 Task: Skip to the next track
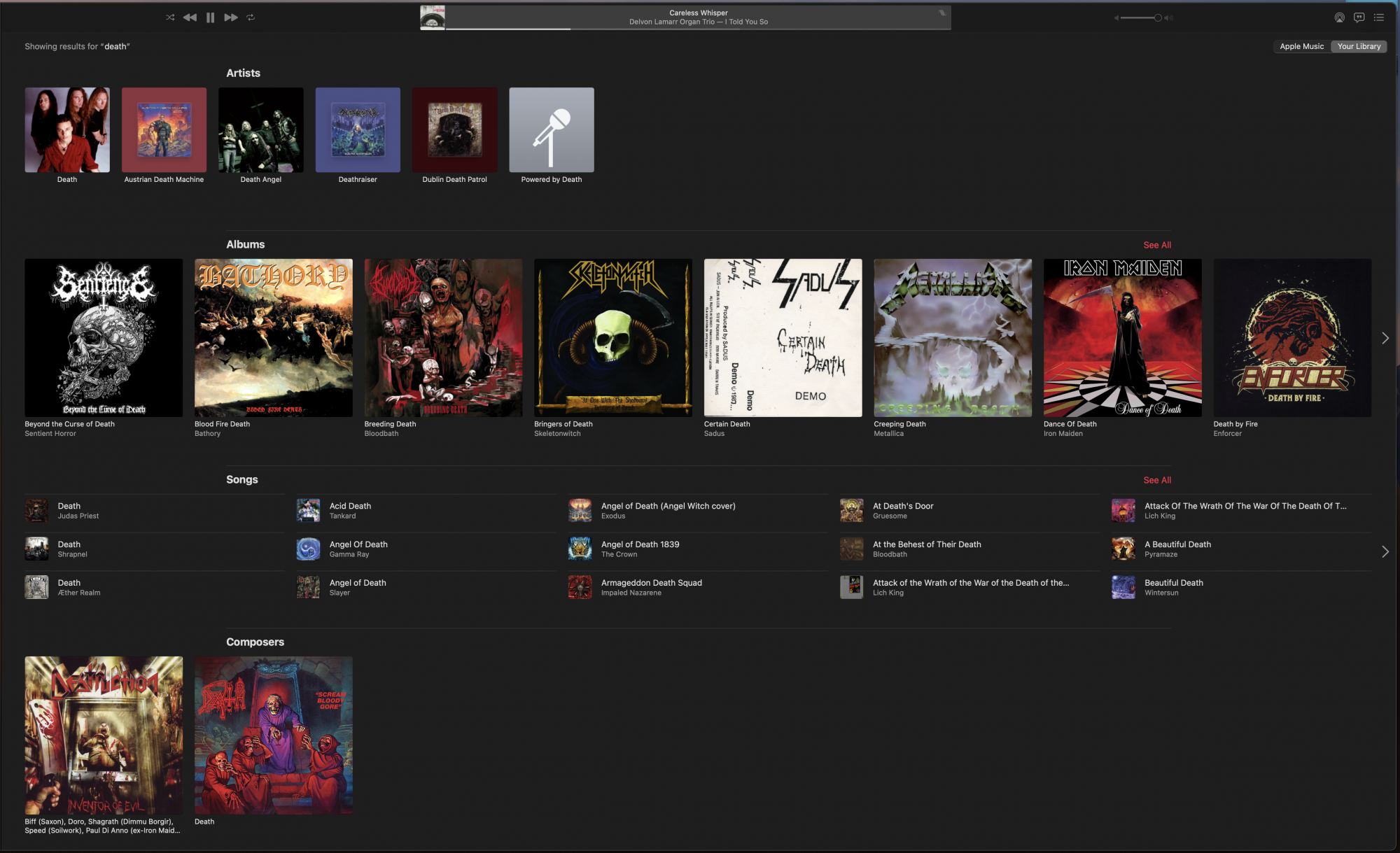coord(231,17)
